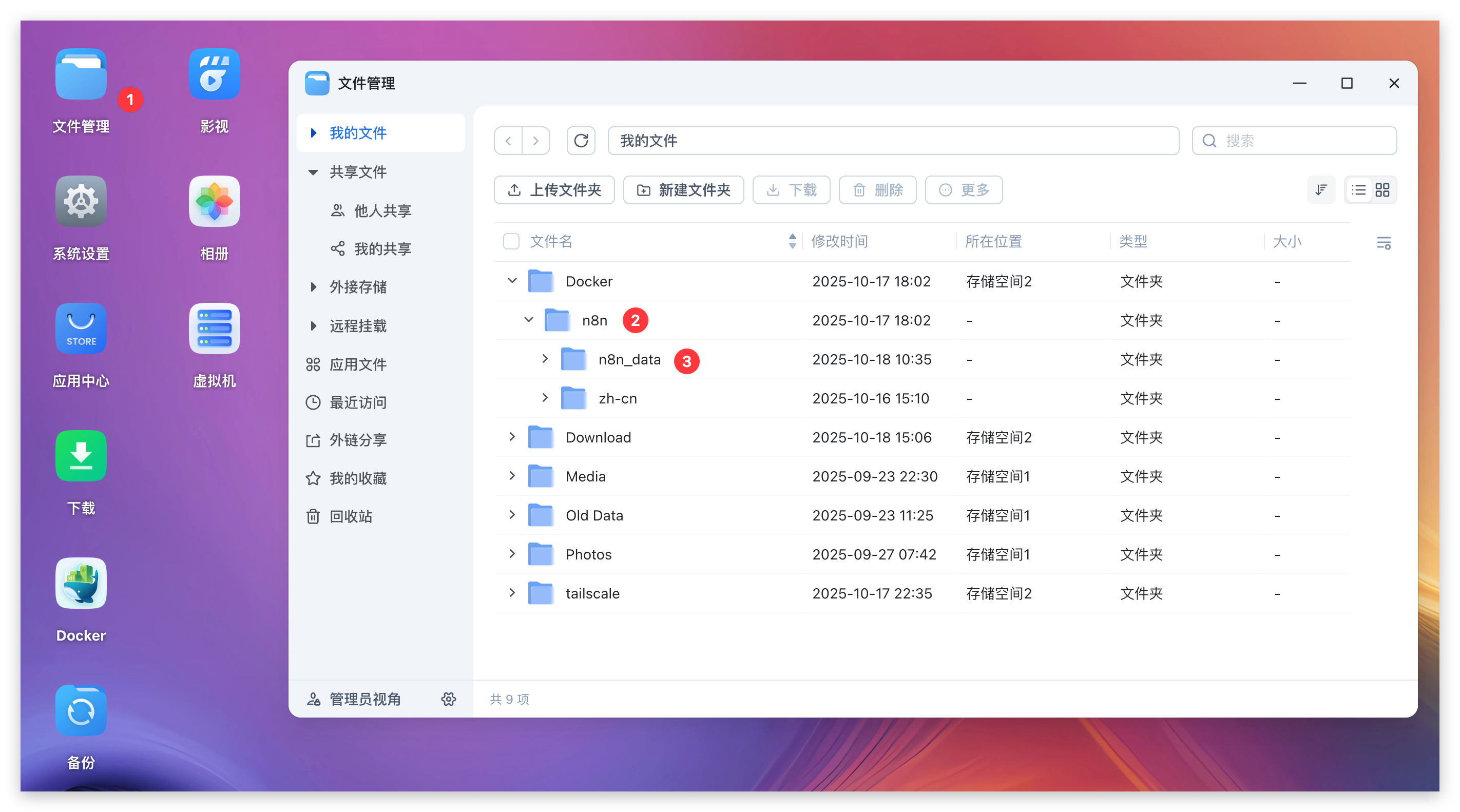Viewport: 1460px width, 812px height.
Task: Collapse the 共享文件 sidebar section
Action: tap(313, 172)
